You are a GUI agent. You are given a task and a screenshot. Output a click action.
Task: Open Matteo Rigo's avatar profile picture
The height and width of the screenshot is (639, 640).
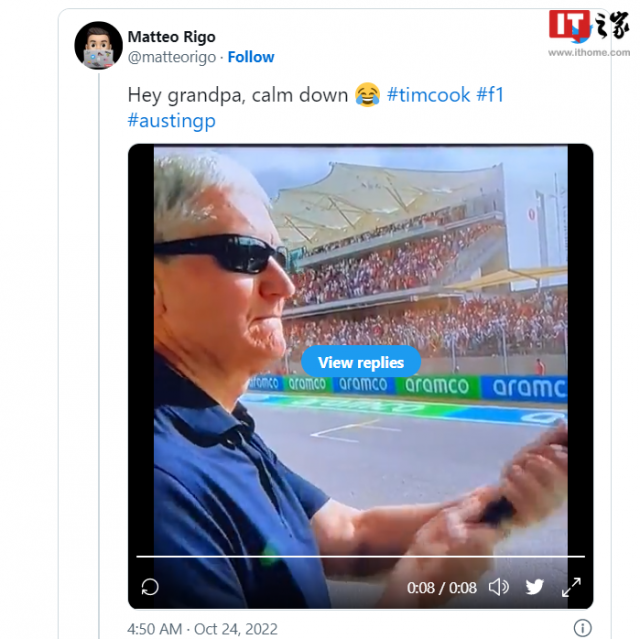coord(98,46)
